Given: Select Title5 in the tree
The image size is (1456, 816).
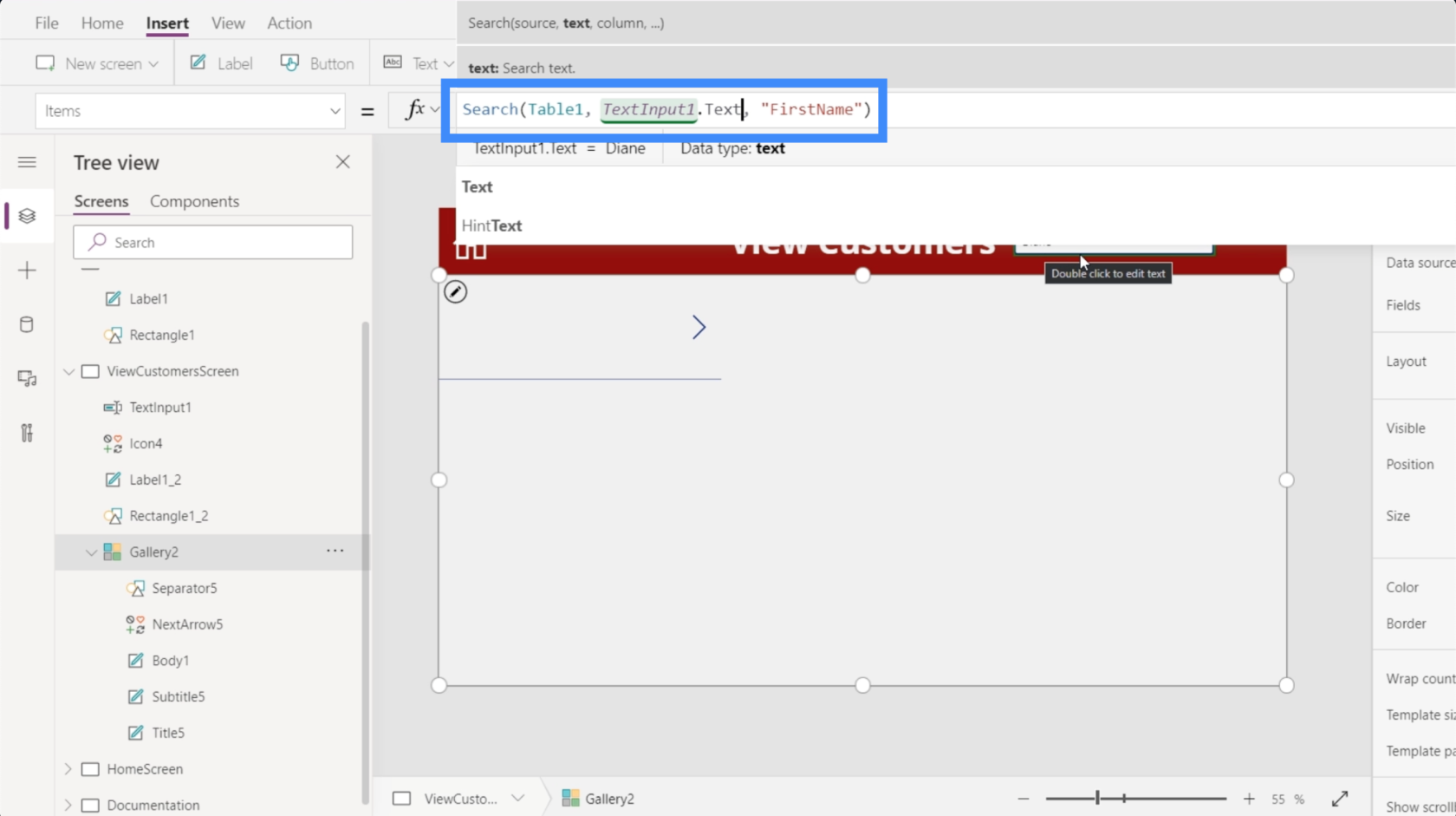Looking at the screenshot, I should (x=168, y=733).
